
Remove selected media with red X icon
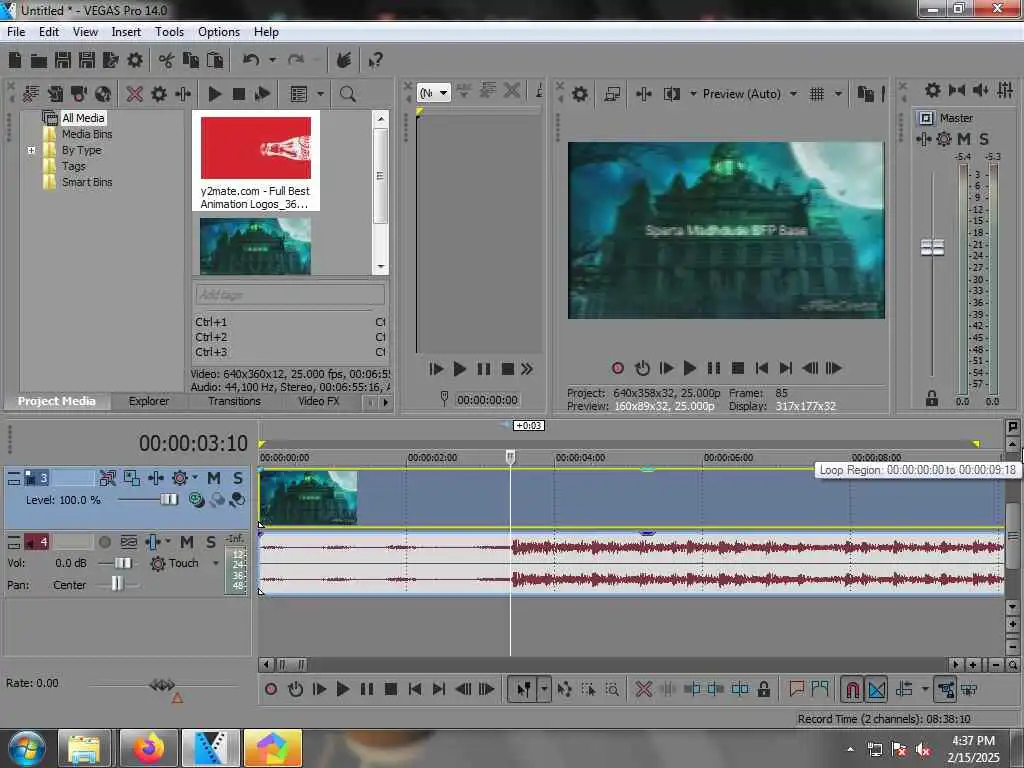pos(135,94)
